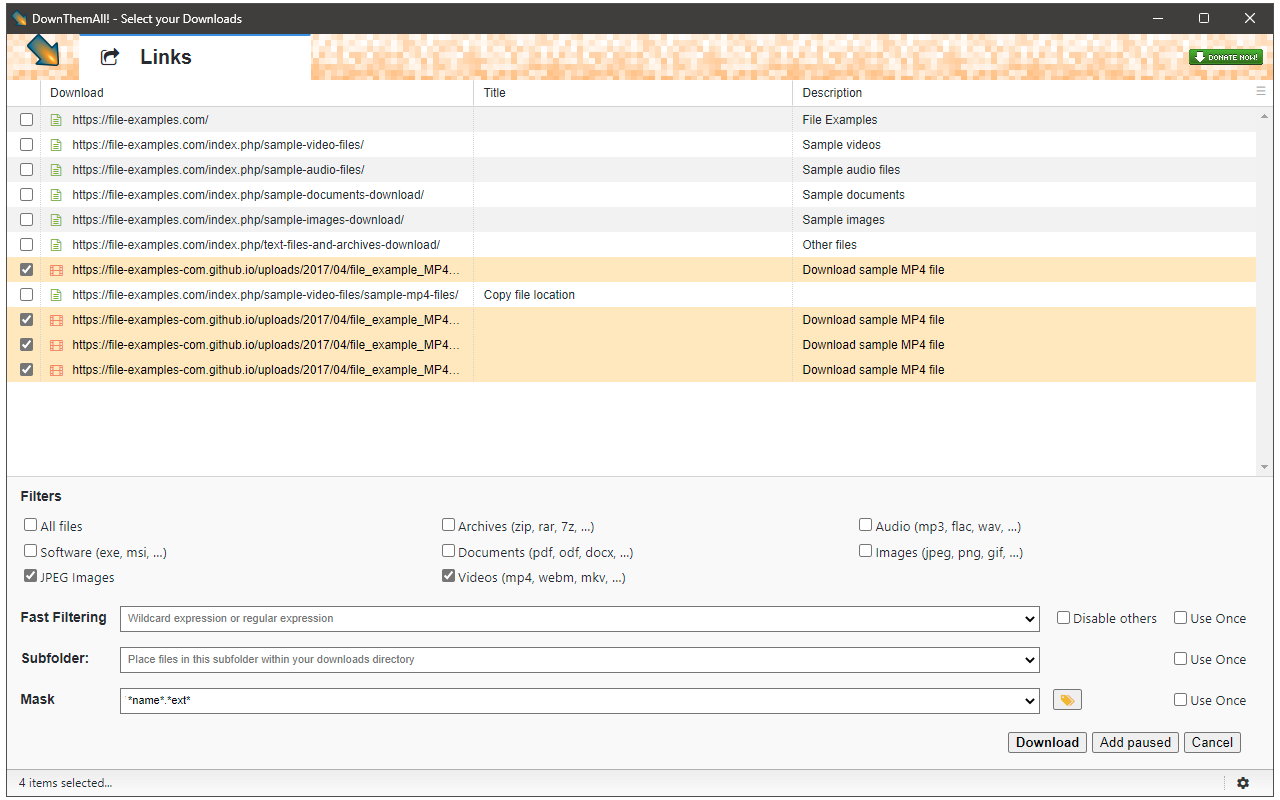The width and height of the screenshot is (1280, 800).
Task: Expand the Fast Filtering dropdown arrow
Action: (x=1030, y=619)
